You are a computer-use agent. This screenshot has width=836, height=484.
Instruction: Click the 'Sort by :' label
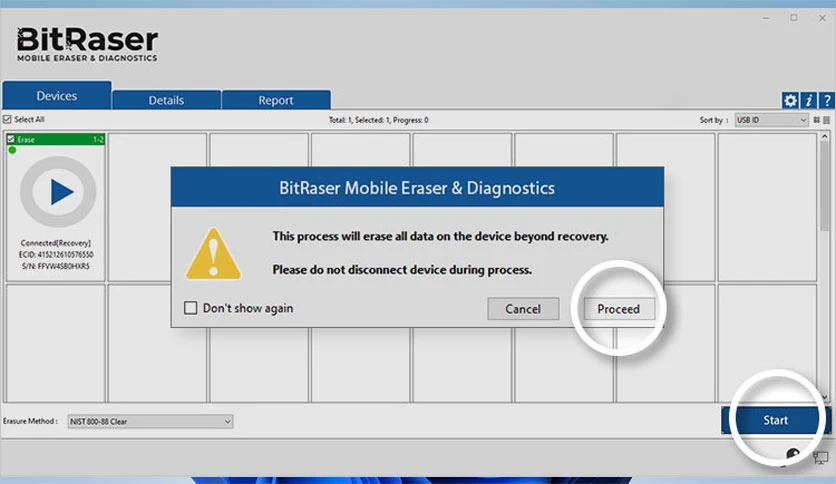(x=714, y=120)
